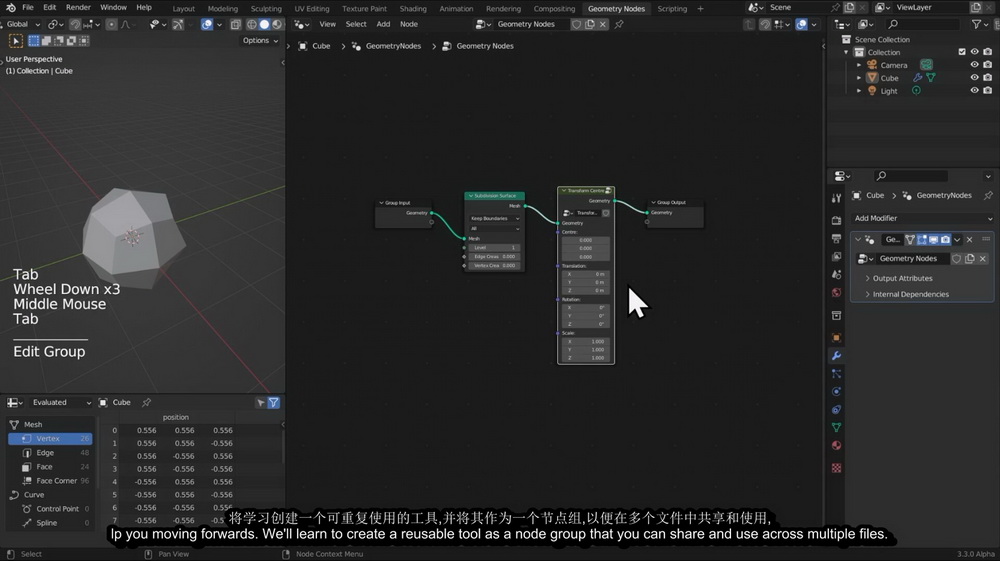The image size is (1000, 561).
Task: Open the Add Modifier dropdown
Action: coord(922,218)
